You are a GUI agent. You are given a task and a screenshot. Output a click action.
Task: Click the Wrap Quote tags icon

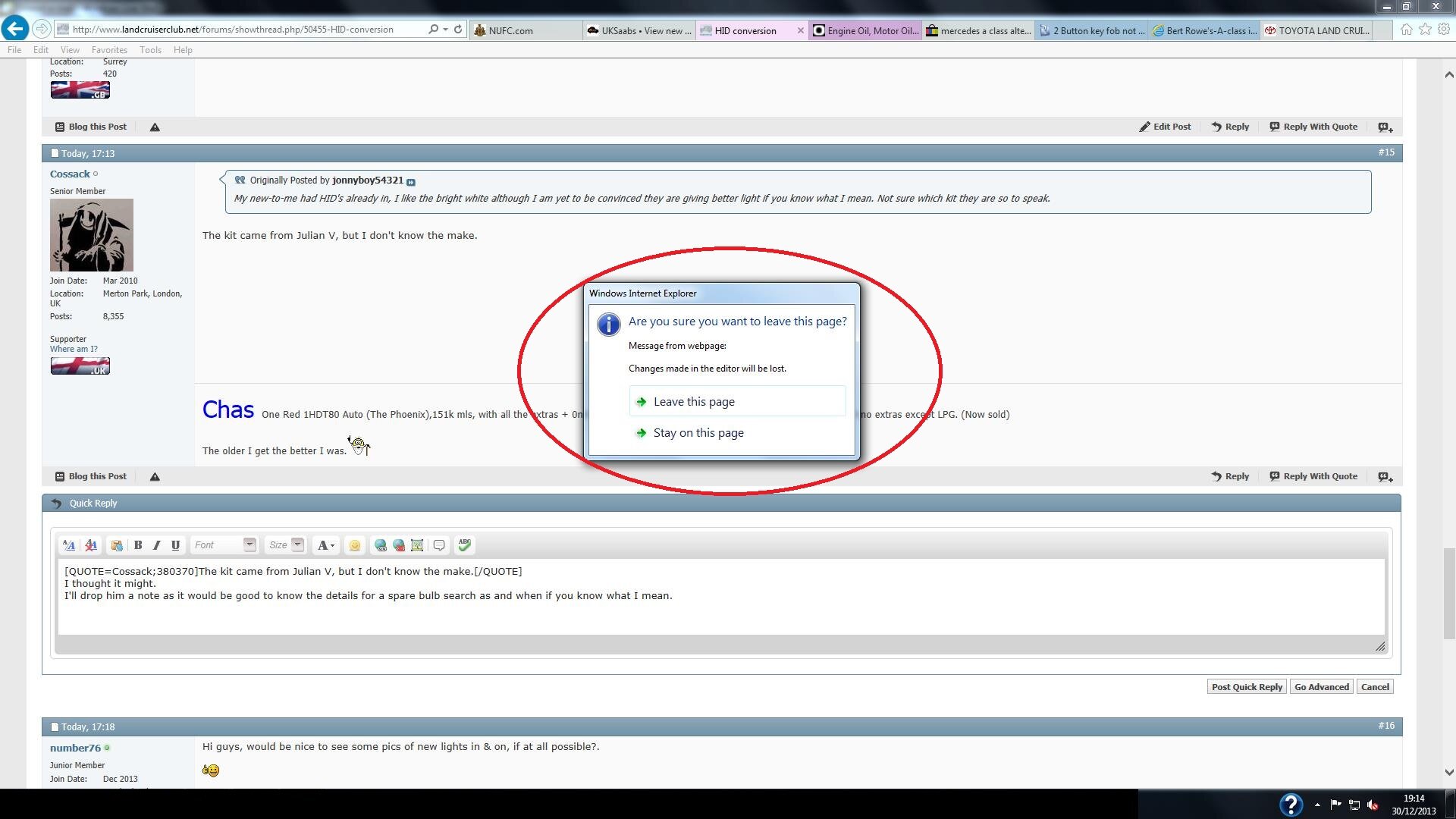439,544
